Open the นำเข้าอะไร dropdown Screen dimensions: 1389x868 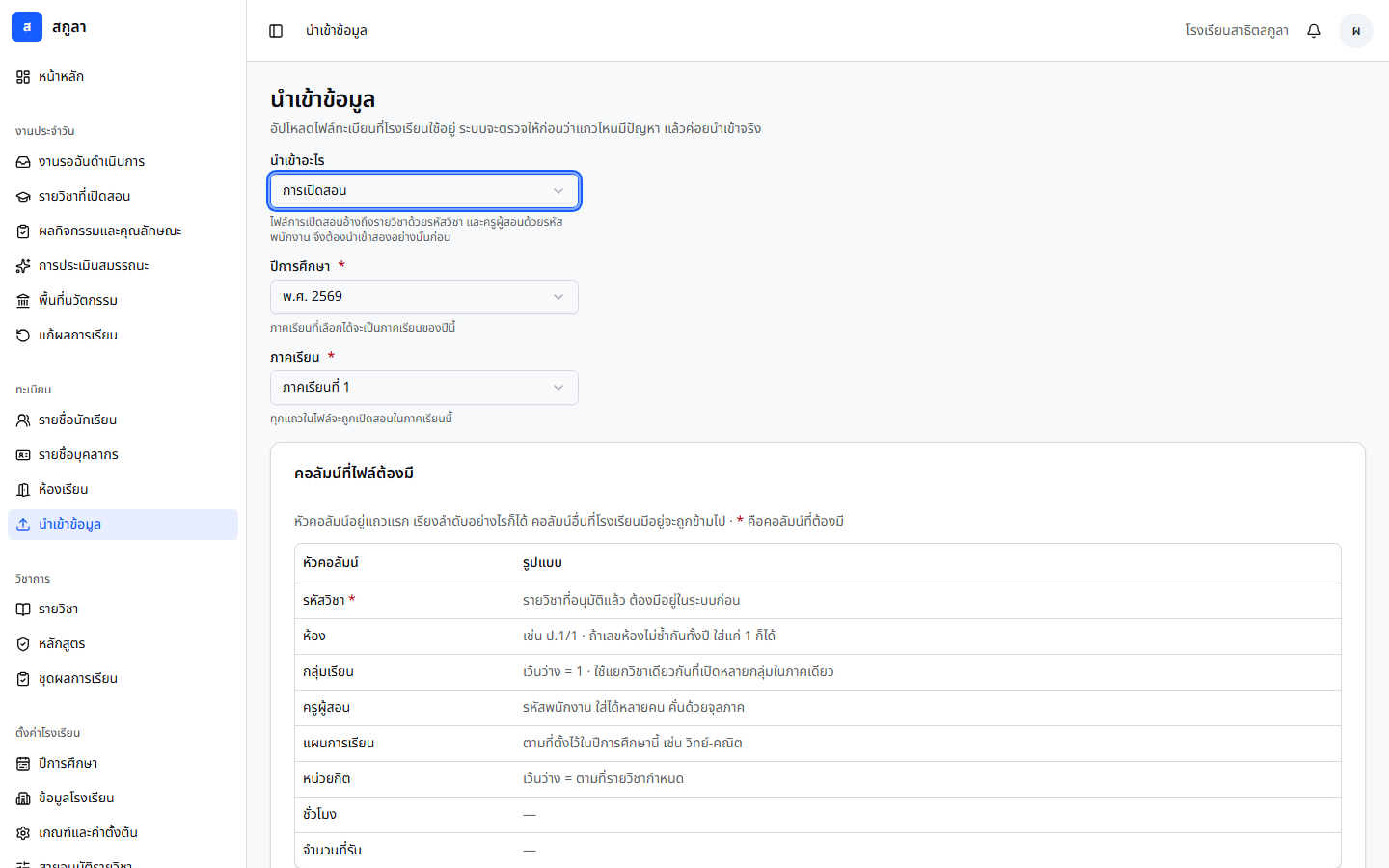coord(424,191)
